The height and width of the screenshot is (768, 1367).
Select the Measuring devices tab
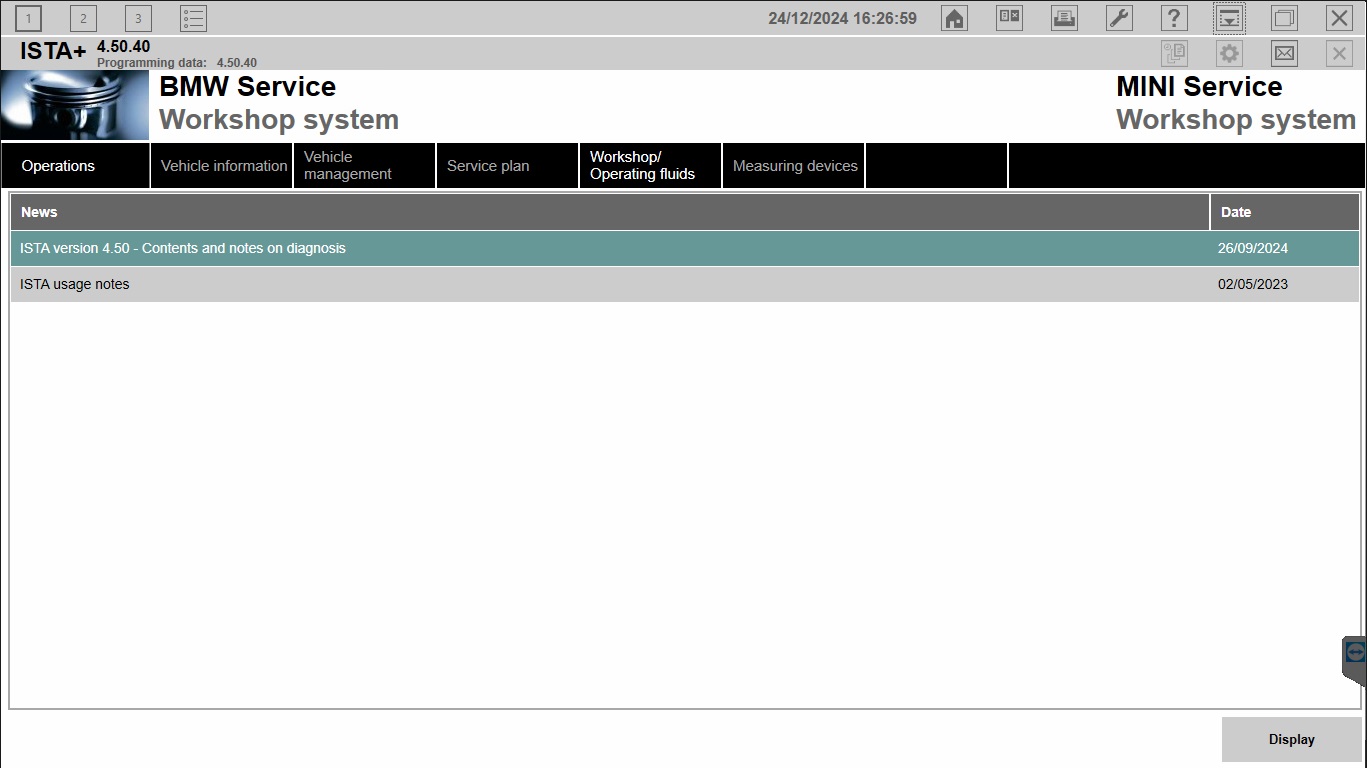click(x=794, y=165)
